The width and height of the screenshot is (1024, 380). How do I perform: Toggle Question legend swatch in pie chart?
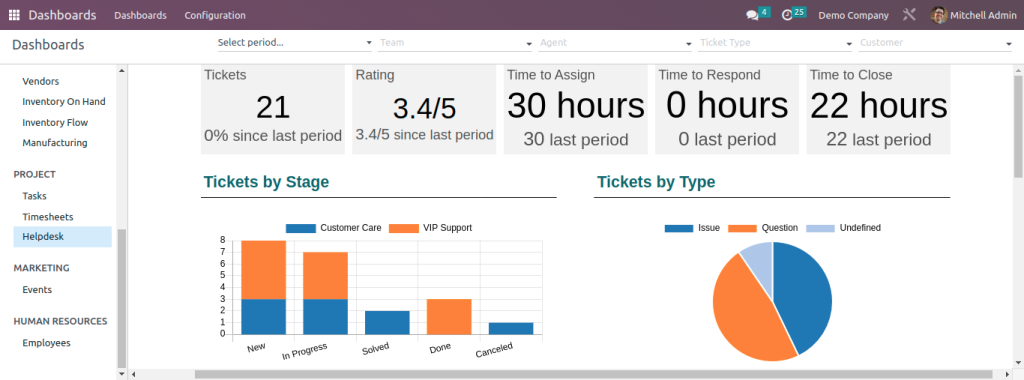[x=743, y=229]
